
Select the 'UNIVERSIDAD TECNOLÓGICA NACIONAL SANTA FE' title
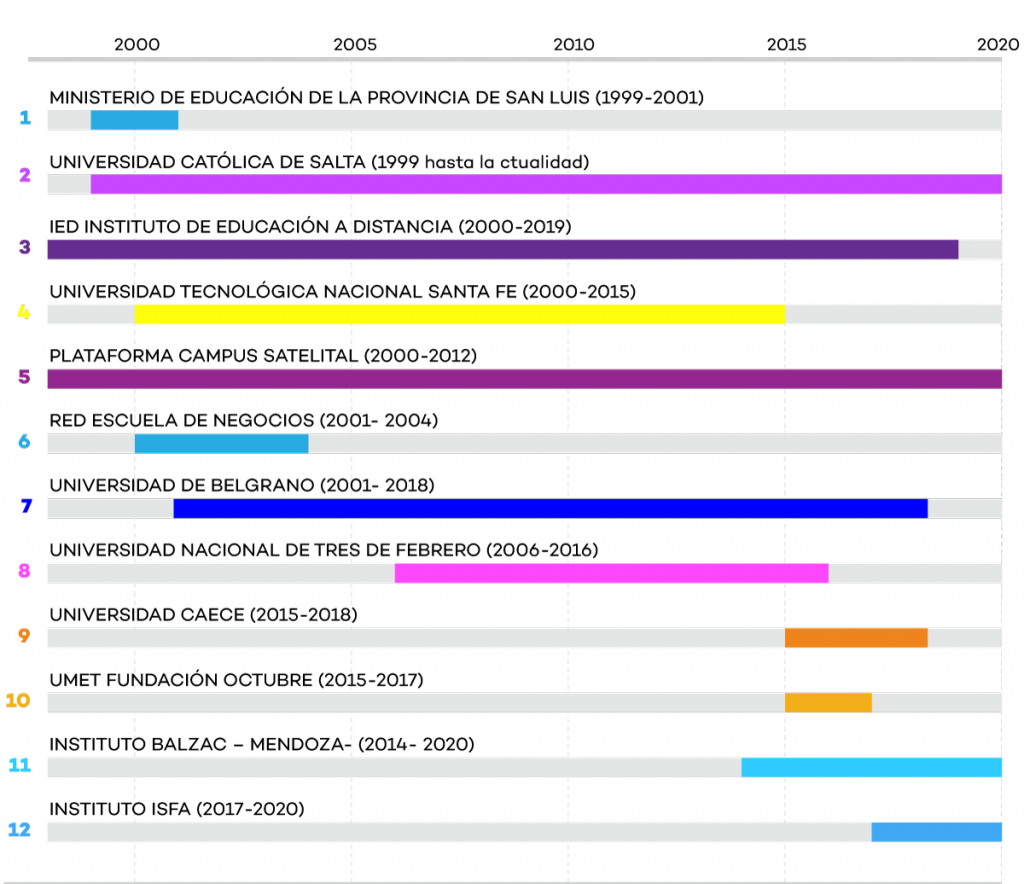[x=283, y=291]
